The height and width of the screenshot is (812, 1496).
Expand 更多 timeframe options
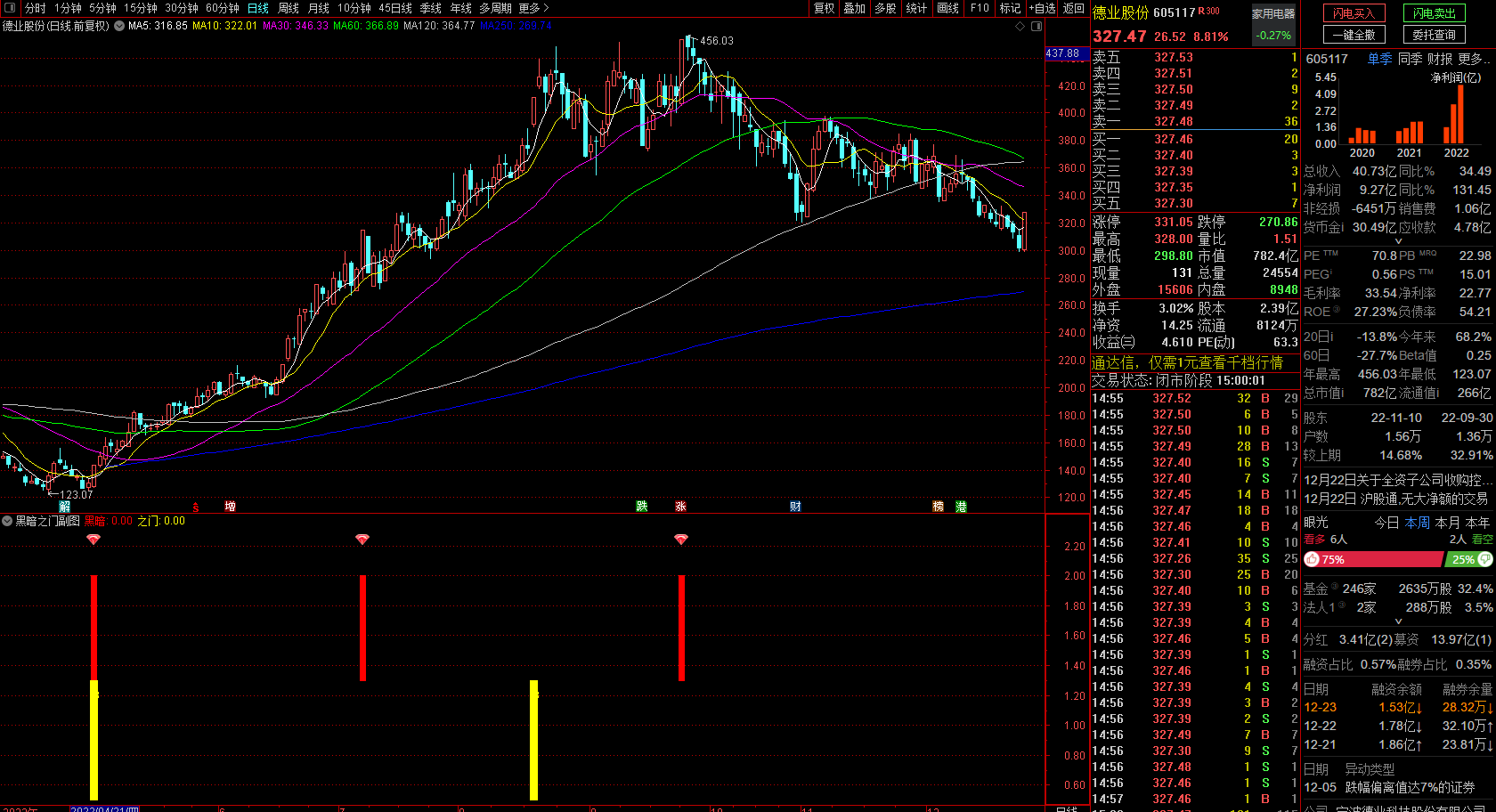click(533, 8)
